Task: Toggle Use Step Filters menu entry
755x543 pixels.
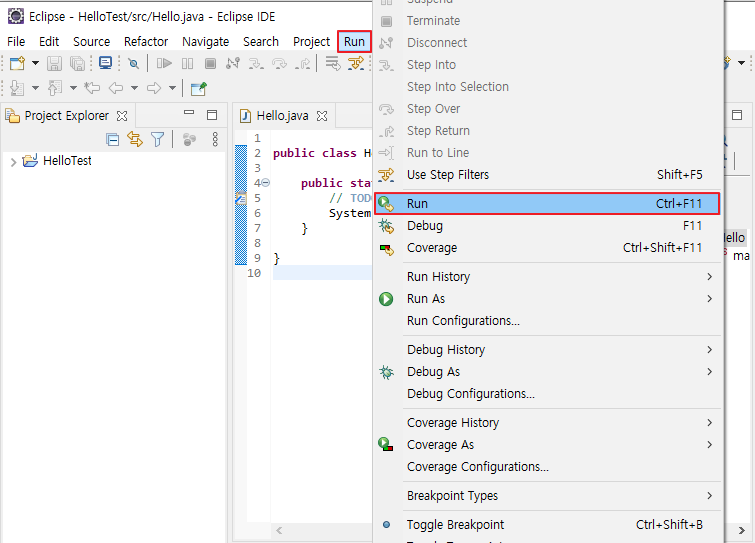Action: 547,175
